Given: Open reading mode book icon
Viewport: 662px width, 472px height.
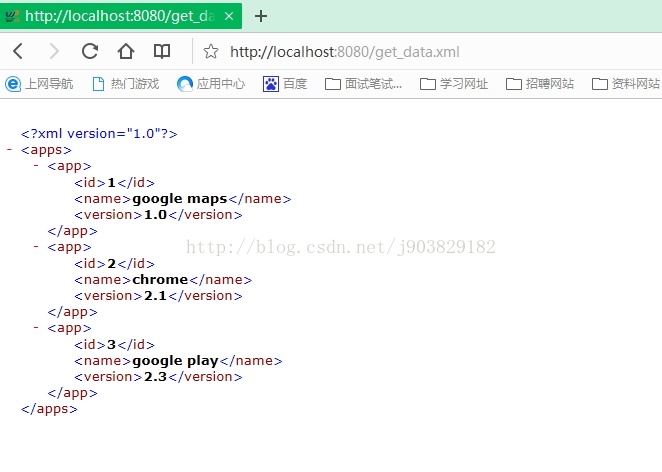Looking at the screenshot, I should 162,52.
